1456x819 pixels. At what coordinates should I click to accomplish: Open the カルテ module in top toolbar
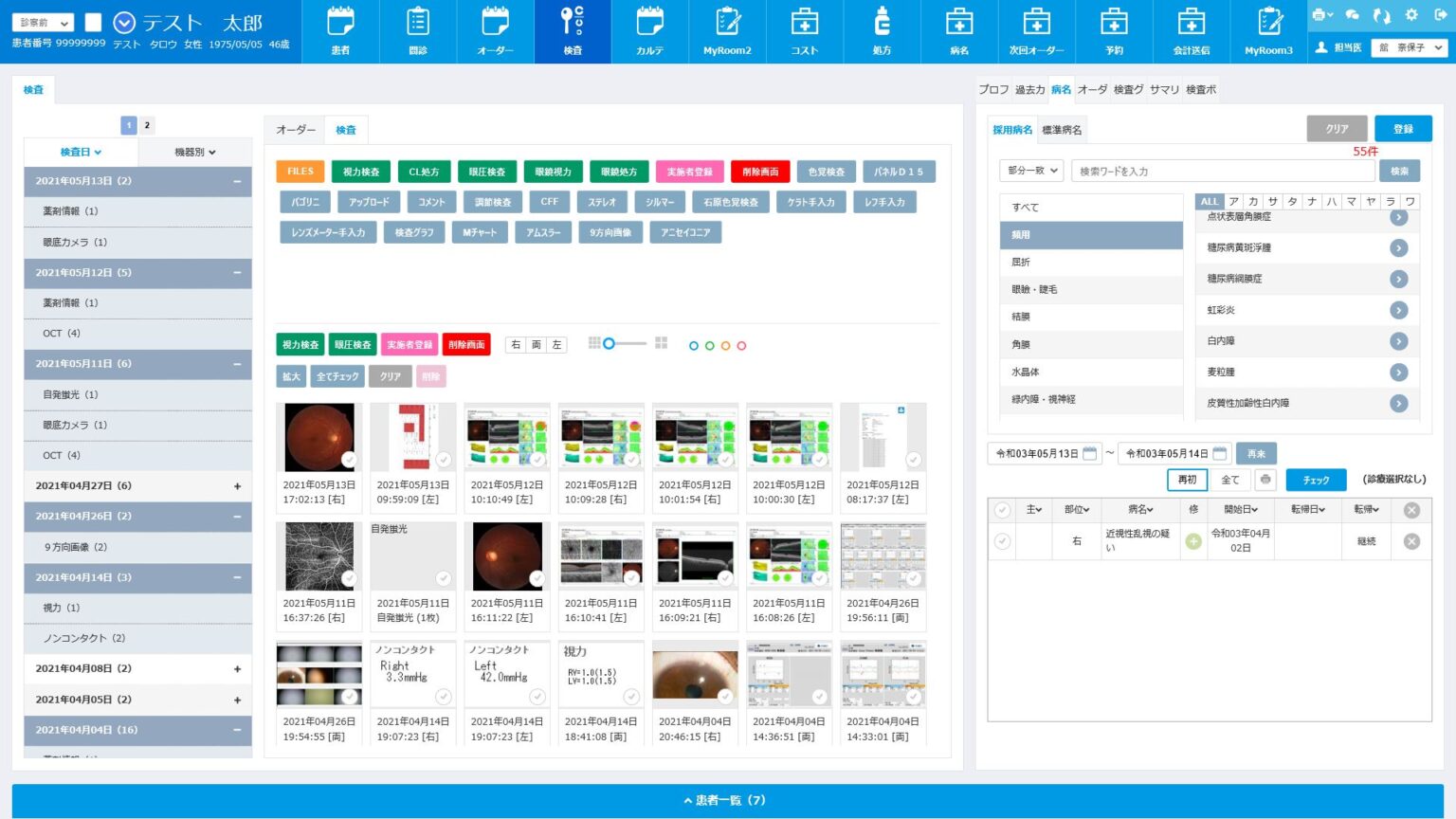[x=649, y=31]
